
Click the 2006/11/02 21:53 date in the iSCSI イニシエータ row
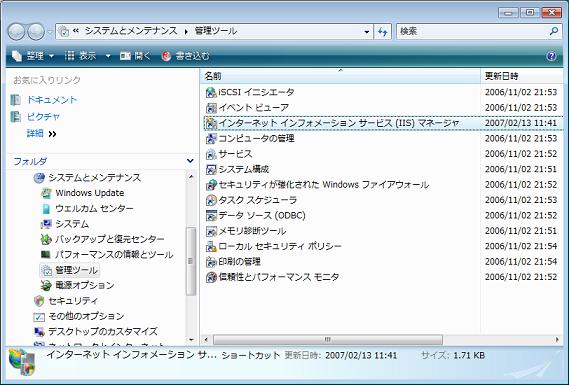pos(521,92)
